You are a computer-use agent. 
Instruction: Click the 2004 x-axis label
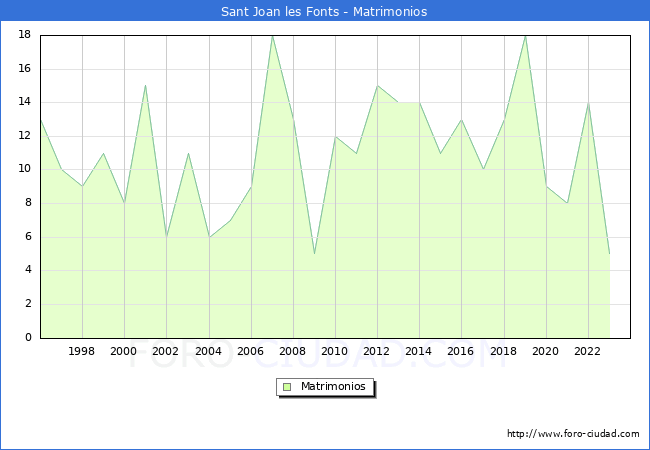pyautogui.click(x=208, y=351)
